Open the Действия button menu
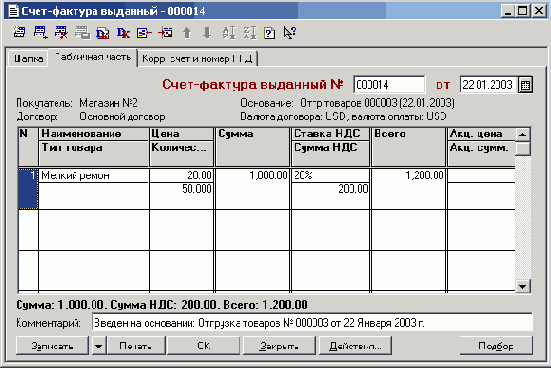Screen dimensions: 551x368 click(x=355, y=346)
